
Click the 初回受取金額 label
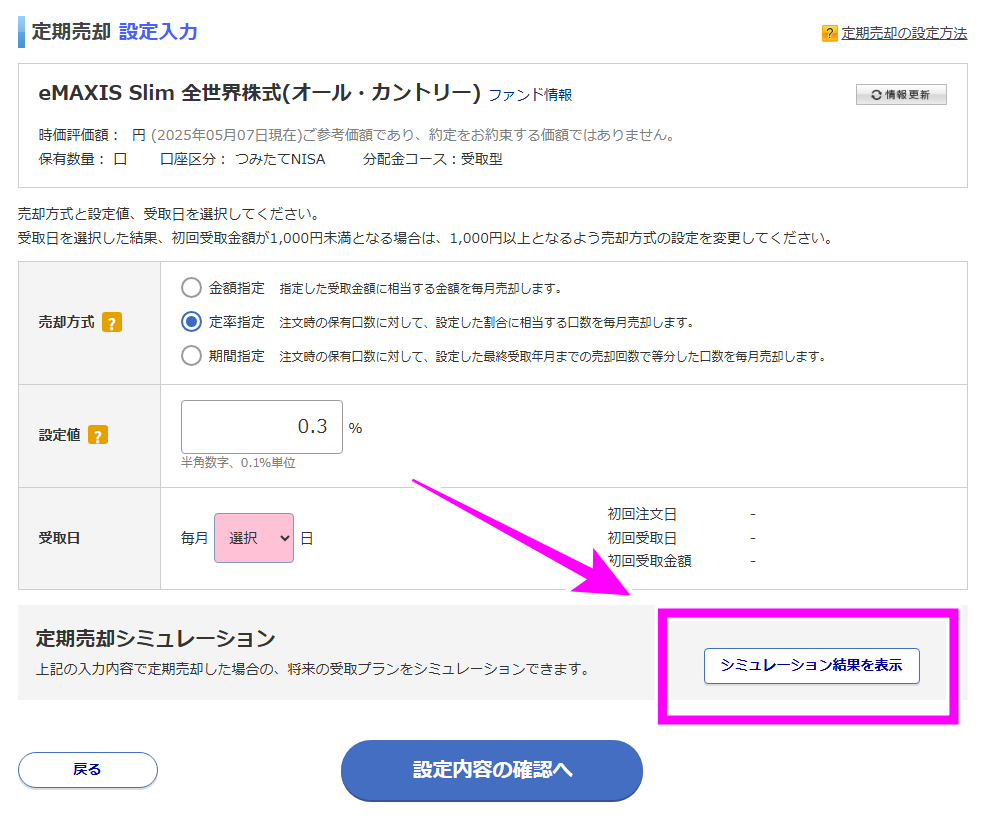[649, 561]
